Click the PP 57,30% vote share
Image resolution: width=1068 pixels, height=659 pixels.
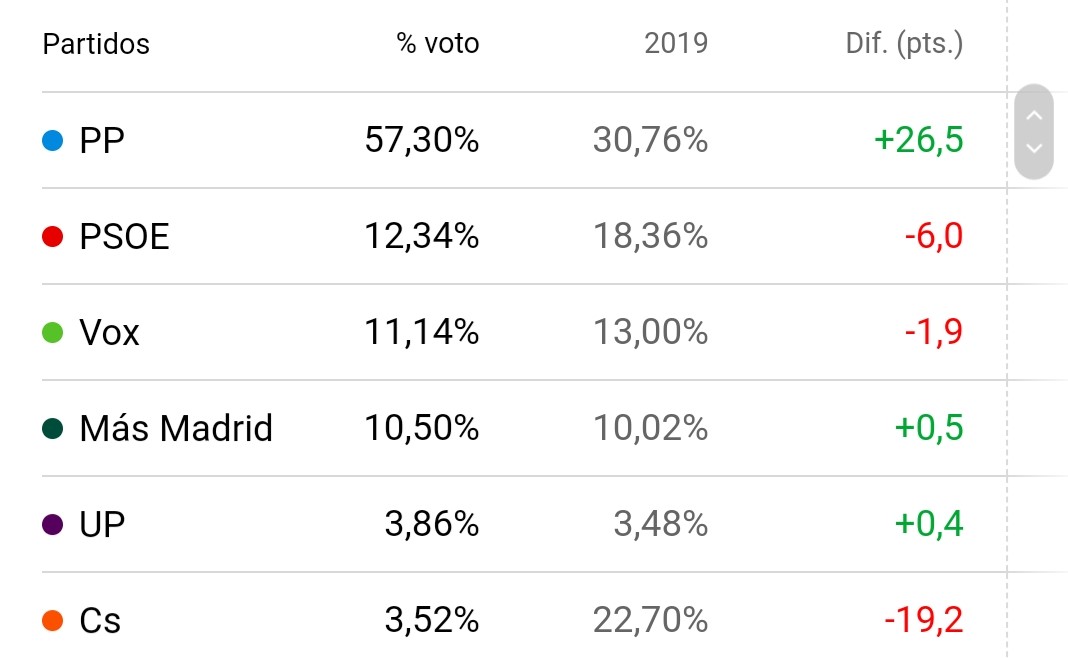tap(421, 141)
